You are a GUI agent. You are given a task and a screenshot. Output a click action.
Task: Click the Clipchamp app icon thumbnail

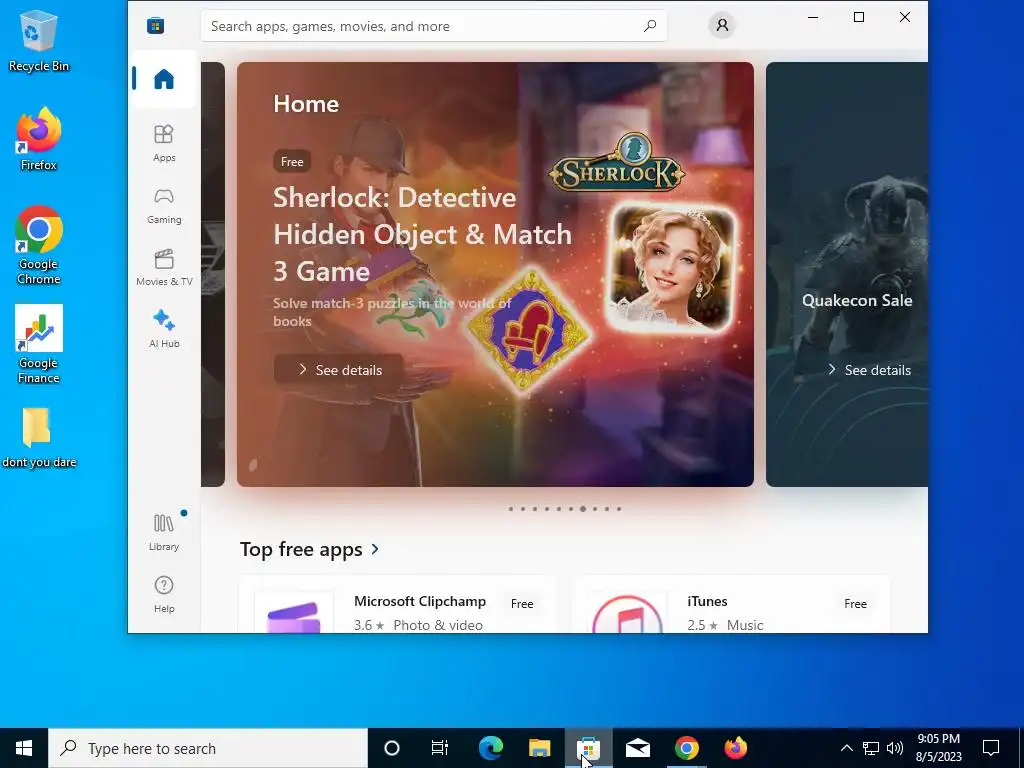294,613
